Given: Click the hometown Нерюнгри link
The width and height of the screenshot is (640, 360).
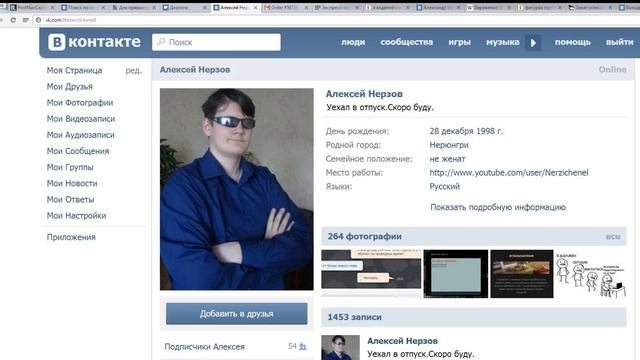Looking at the screenshot, I should coord(449,145).
